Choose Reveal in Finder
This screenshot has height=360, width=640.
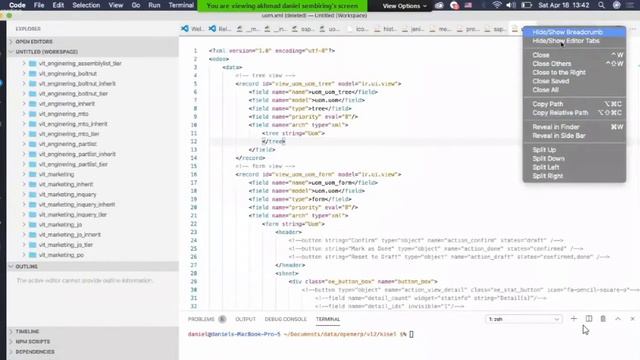click(x=574, y=127)
